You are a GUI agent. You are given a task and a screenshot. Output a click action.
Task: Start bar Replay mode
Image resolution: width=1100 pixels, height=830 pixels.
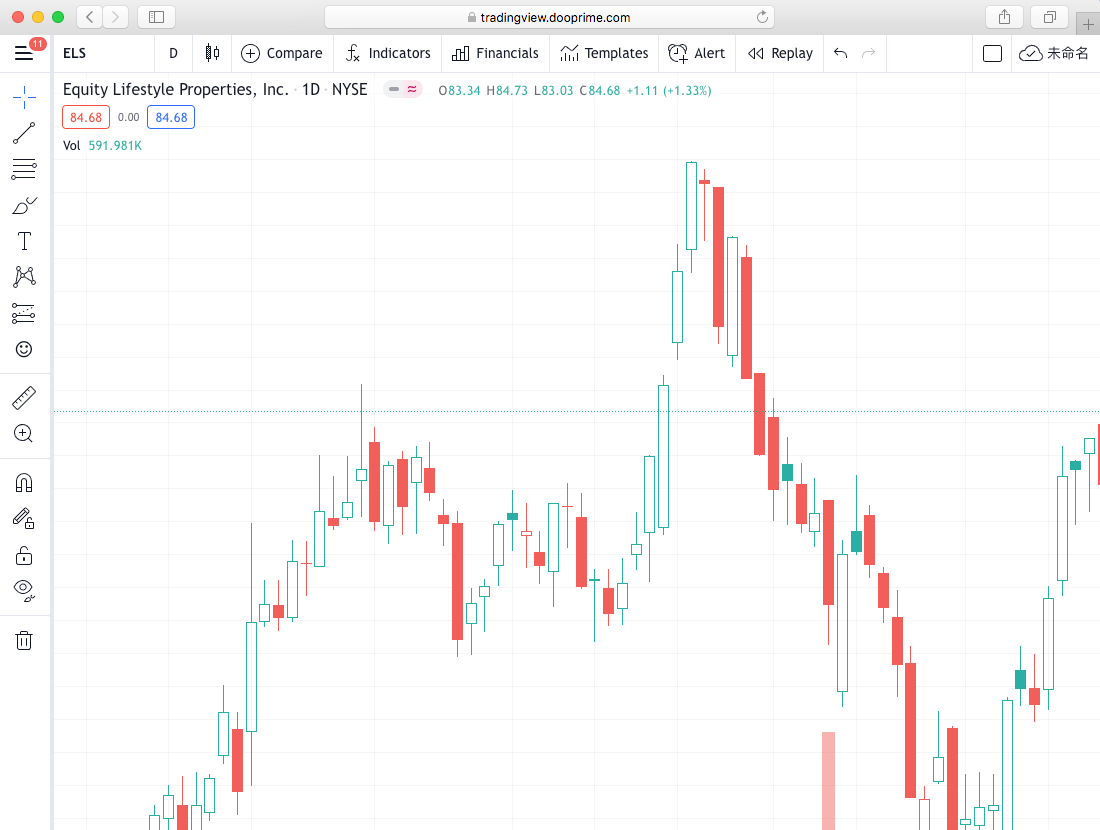780,53
